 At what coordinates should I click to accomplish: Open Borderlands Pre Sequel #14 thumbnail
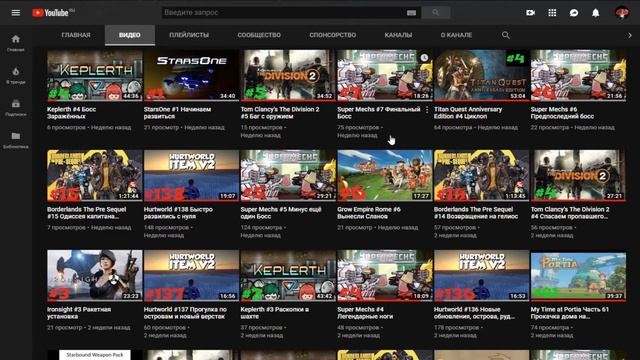click(482, 175)
